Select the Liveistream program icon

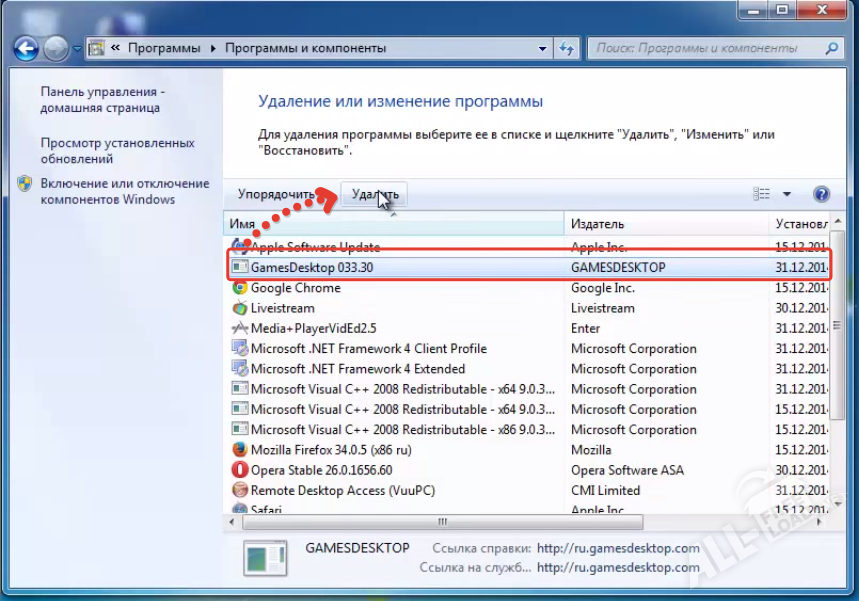click(x=239, y=308)
